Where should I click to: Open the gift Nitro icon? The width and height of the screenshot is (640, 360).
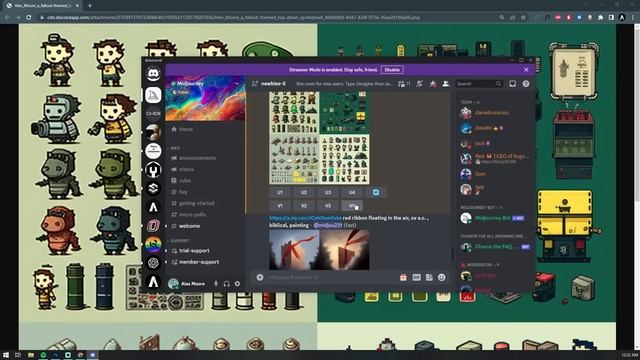[403, 278]
